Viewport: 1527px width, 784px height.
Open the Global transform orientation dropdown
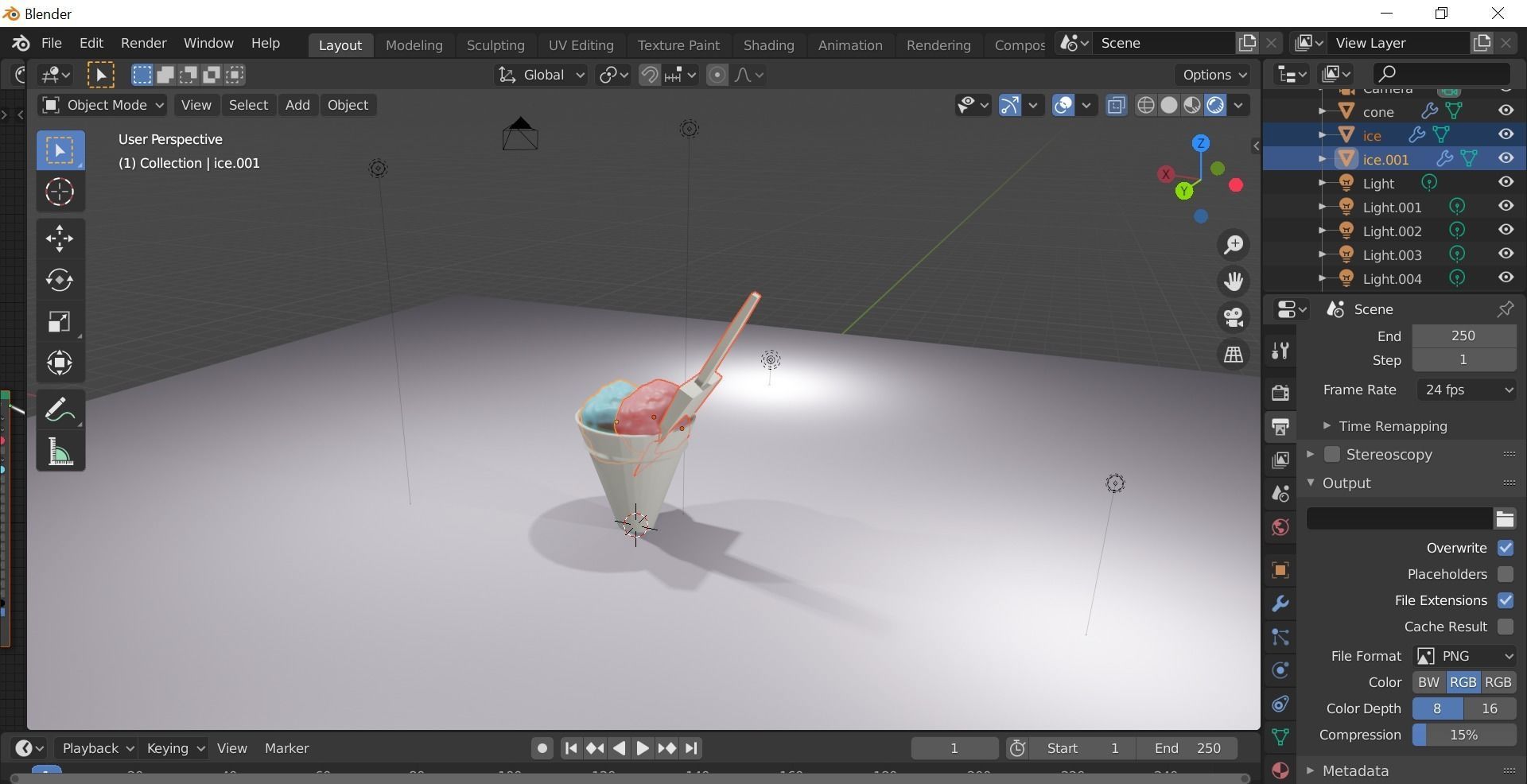pos(541,75)
